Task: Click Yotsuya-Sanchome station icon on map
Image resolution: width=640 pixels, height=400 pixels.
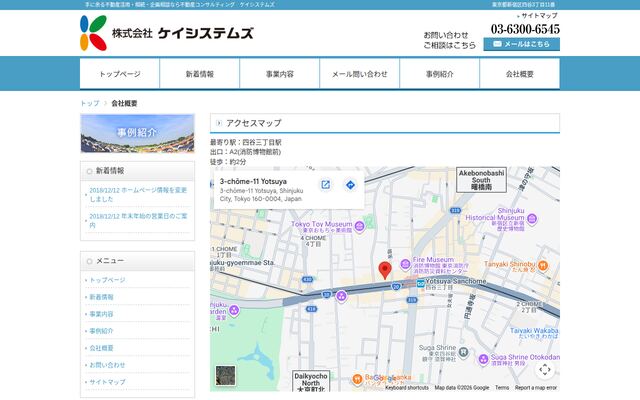Action: [x=420, y=283]
